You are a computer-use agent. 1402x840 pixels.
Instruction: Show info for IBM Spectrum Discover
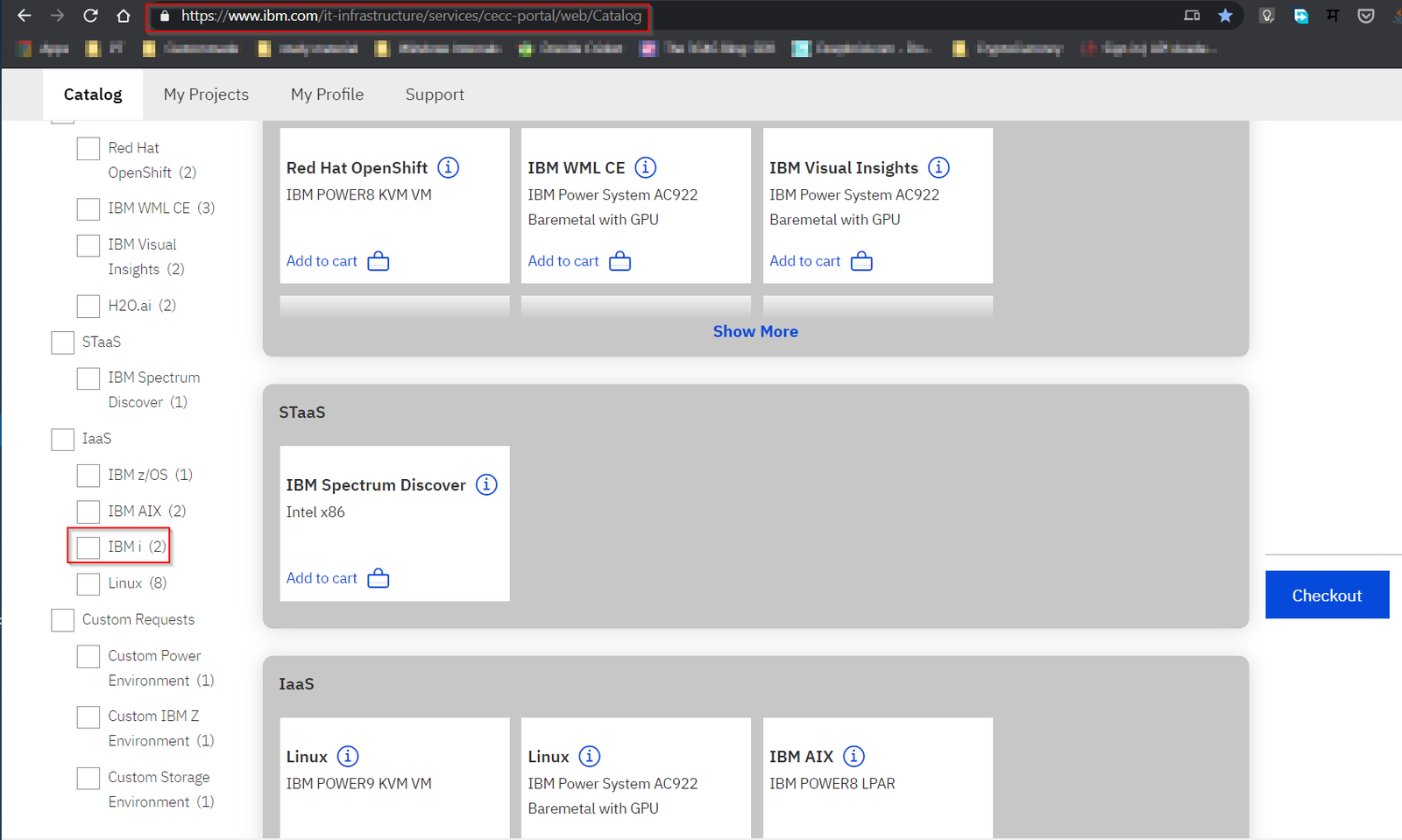(486, 484)
